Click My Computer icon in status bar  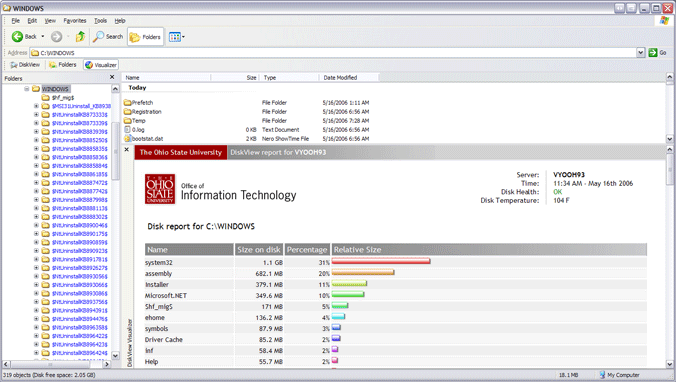[x=602, y=375]
